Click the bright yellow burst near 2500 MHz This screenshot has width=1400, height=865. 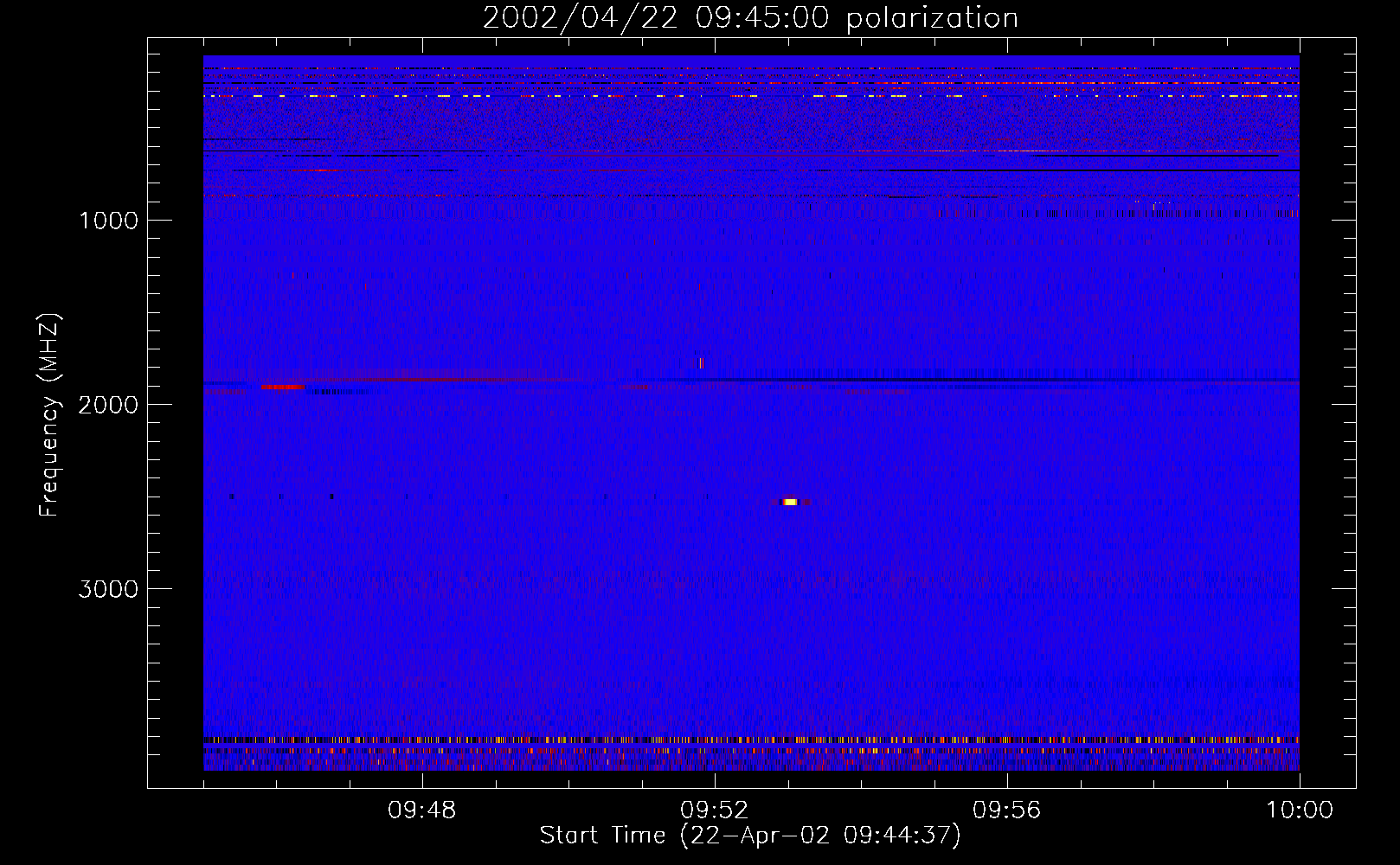[790, 502]
